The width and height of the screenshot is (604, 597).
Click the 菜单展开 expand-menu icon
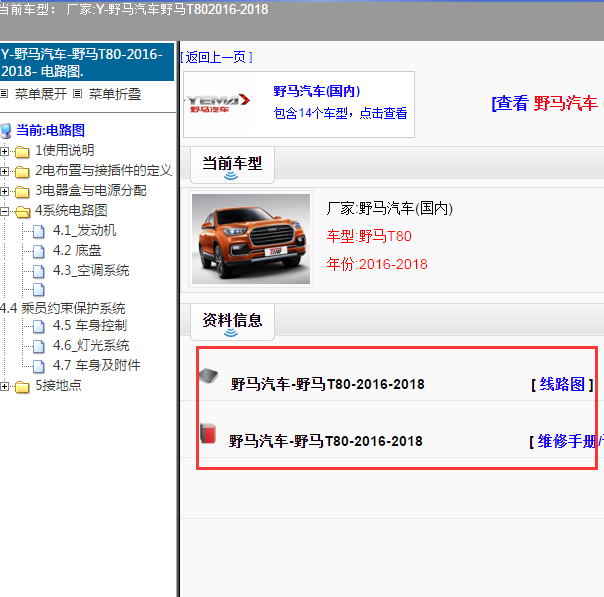coord(4,94)
